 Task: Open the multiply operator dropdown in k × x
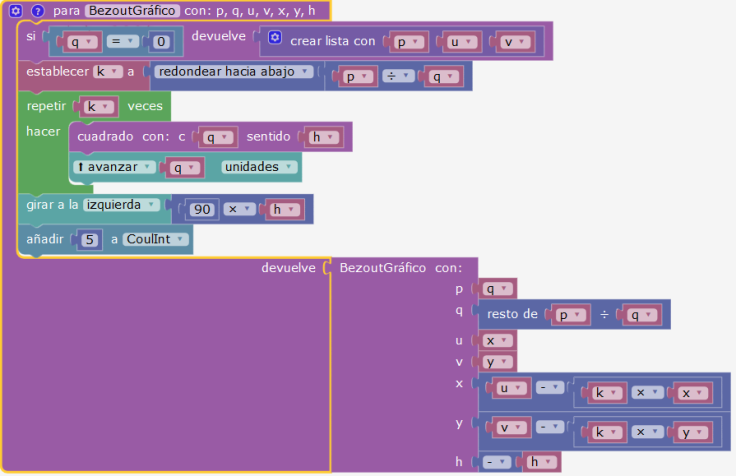(647, 393)
